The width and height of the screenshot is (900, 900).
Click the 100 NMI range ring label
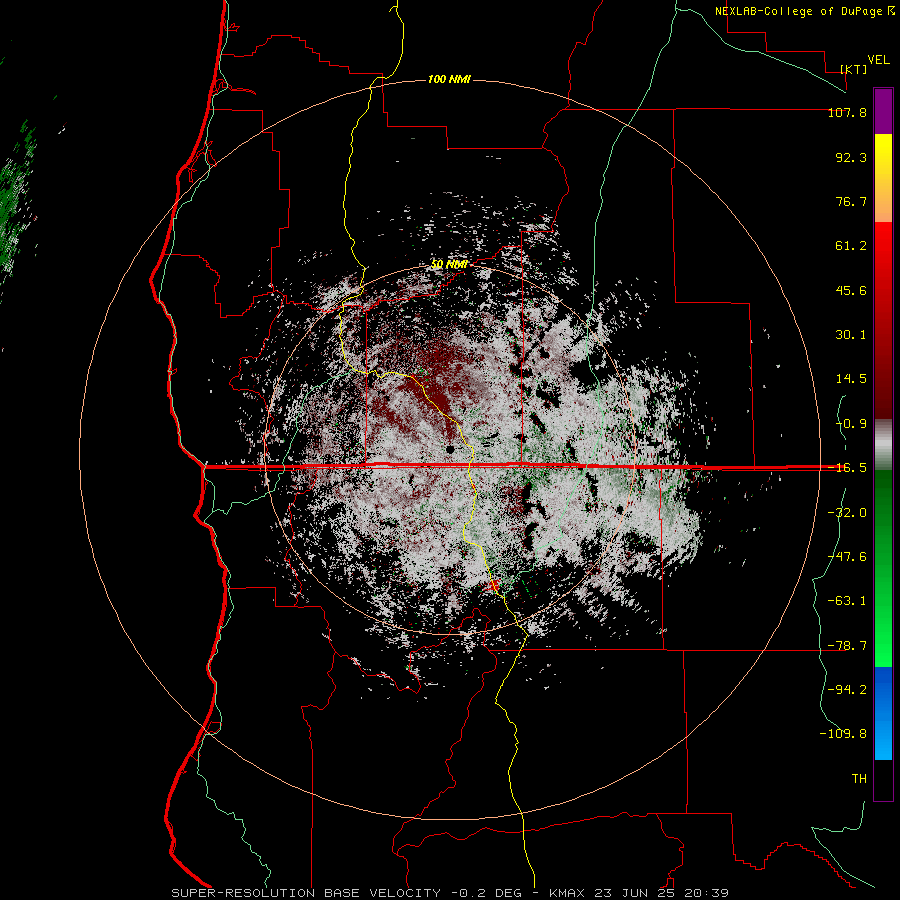coord(449,79)
